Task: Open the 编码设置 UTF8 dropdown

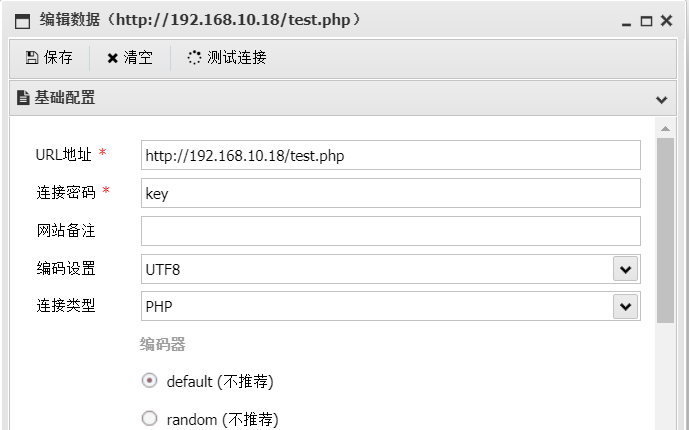Action: pyautogui.click(x=625, y=269)
